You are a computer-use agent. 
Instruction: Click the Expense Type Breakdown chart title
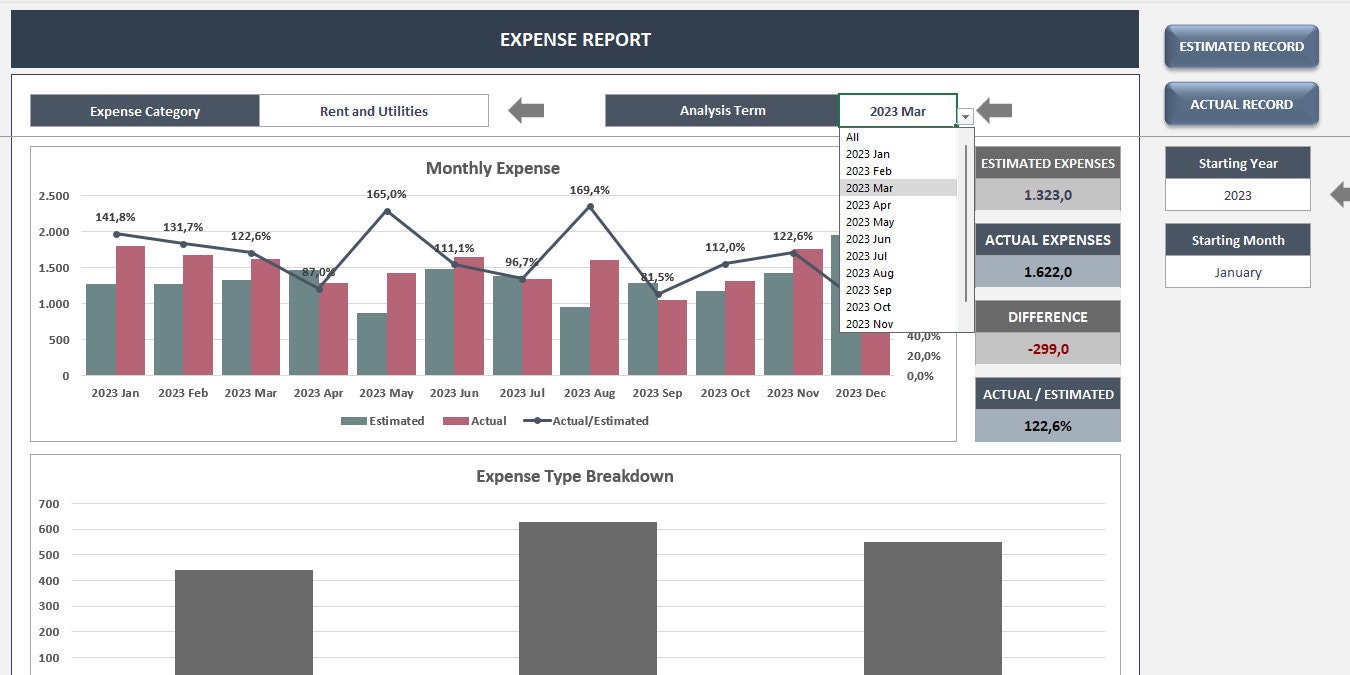(x=575, y=476)
